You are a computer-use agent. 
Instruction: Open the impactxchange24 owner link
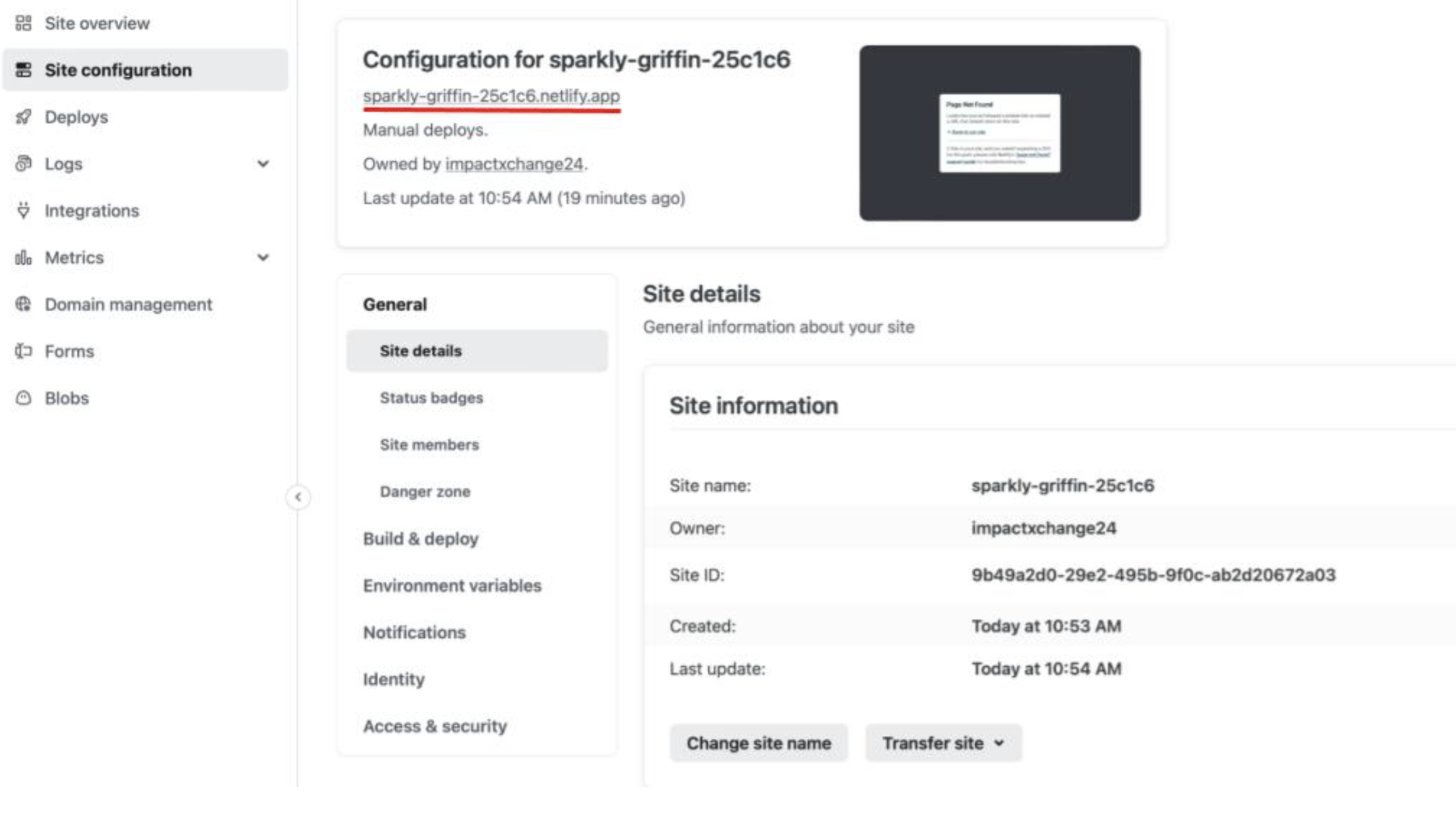[x=514, y=164]
